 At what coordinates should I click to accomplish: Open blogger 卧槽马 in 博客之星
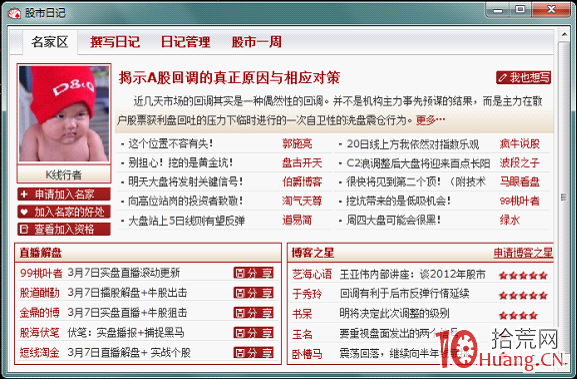307,354
